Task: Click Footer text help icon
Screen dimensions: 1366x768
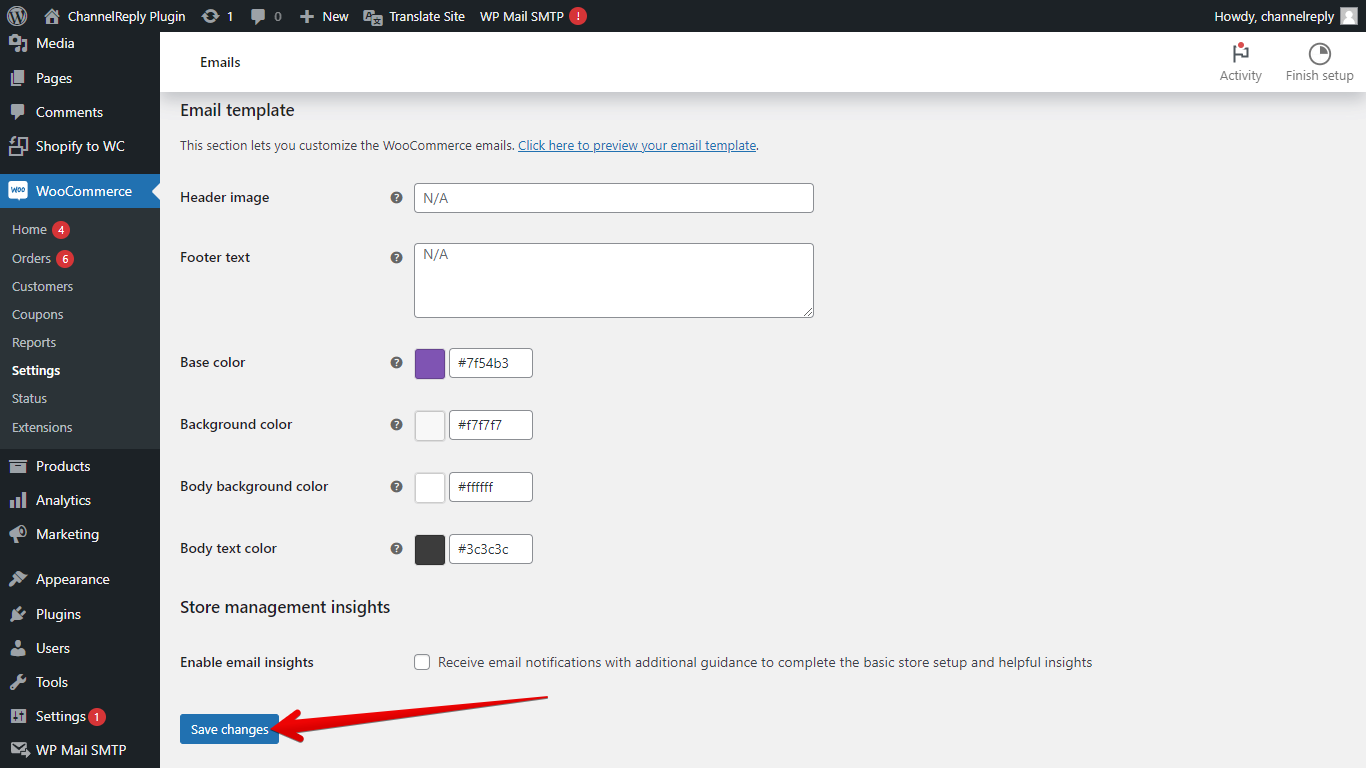Action: tap(396, 258)
